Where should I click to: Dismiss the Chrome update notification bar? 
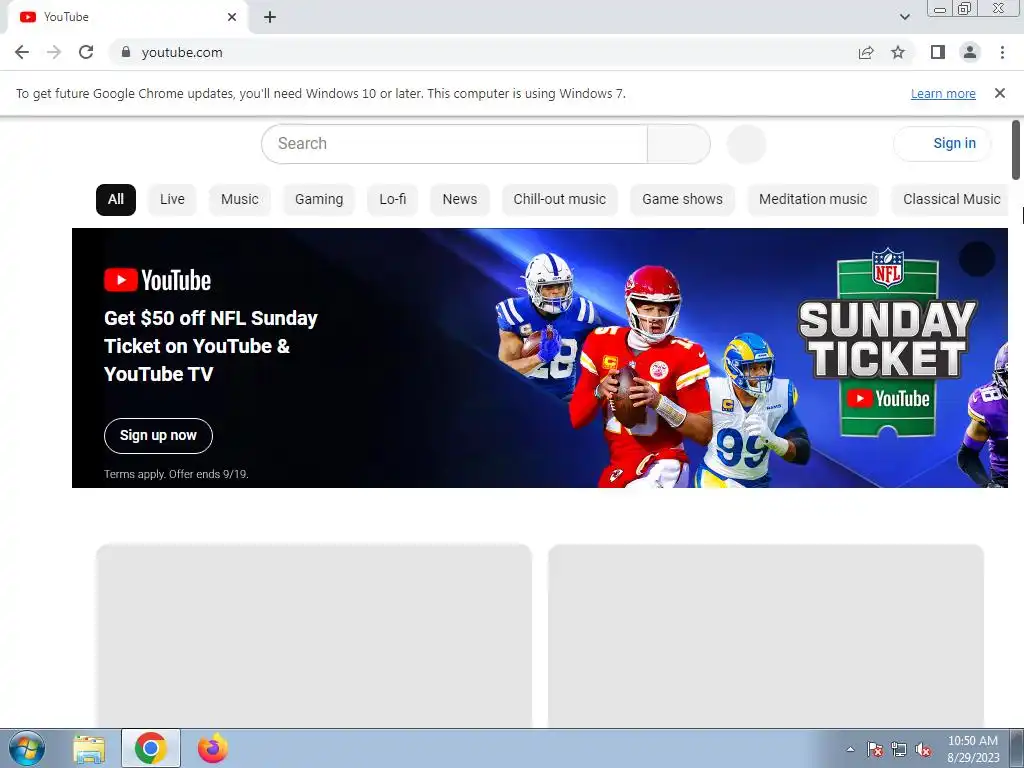[x=999, y=93]
